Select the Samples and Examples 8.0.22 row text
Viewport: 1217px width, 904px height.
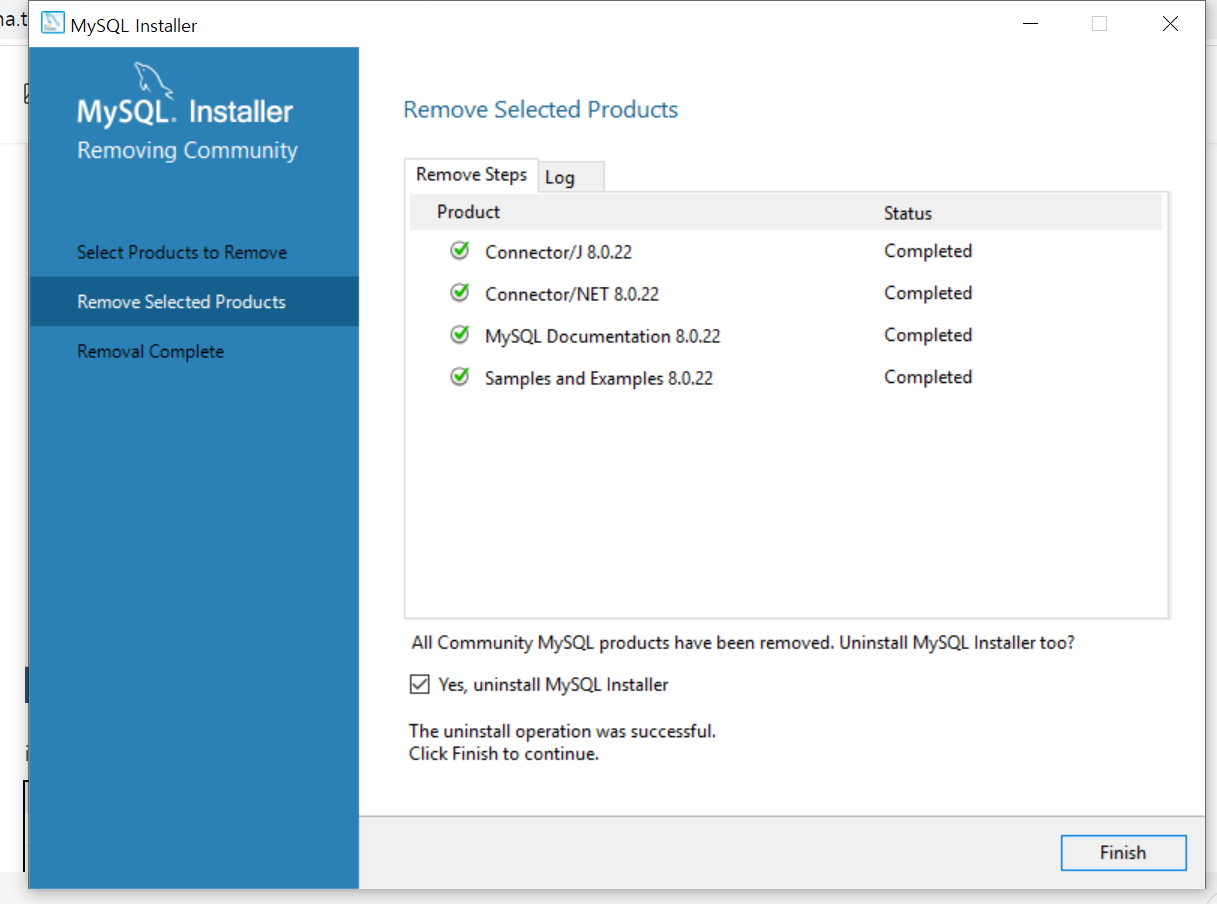tap(598, 378)
